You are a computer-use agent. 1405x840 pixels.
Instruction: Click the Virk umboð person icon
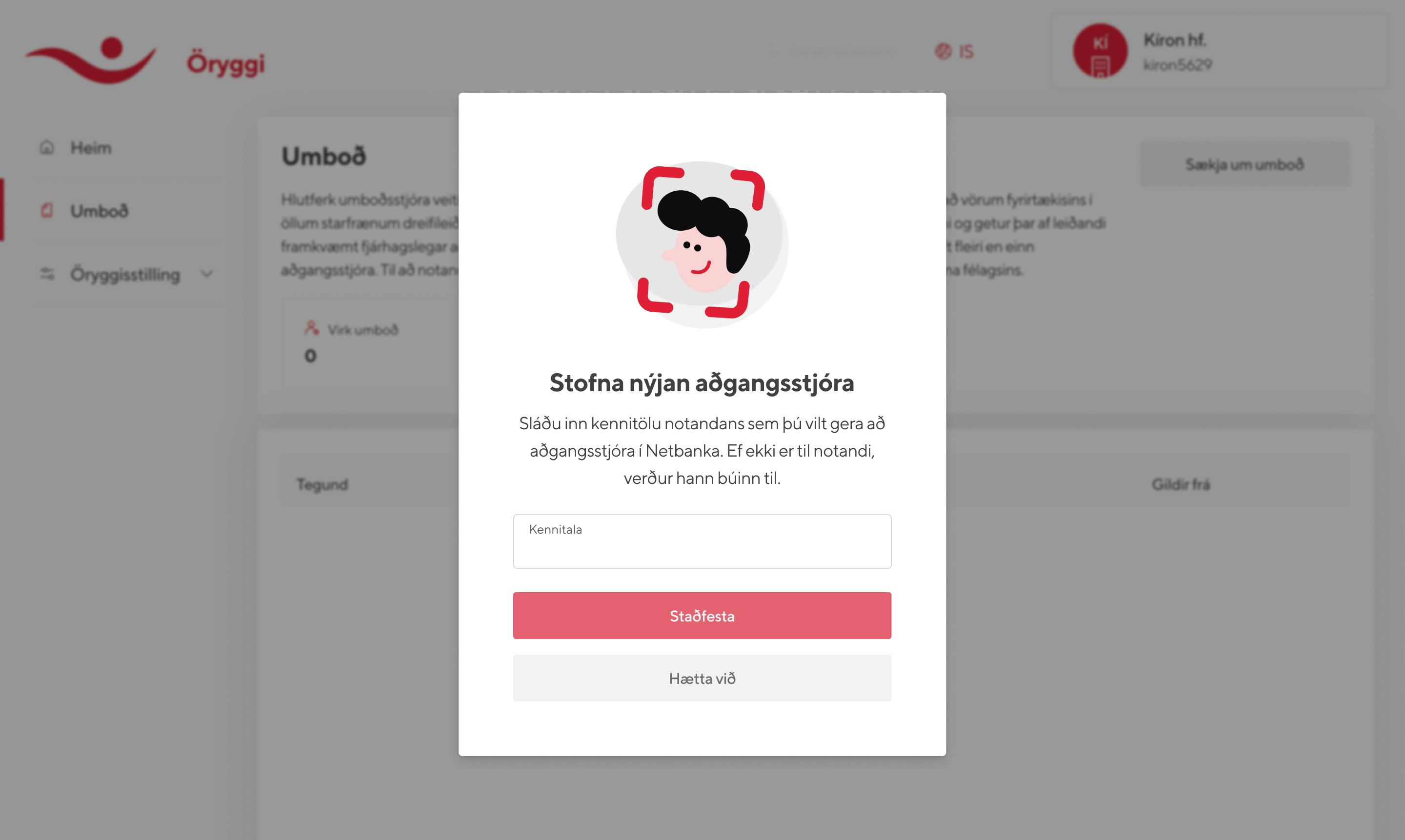311,328
